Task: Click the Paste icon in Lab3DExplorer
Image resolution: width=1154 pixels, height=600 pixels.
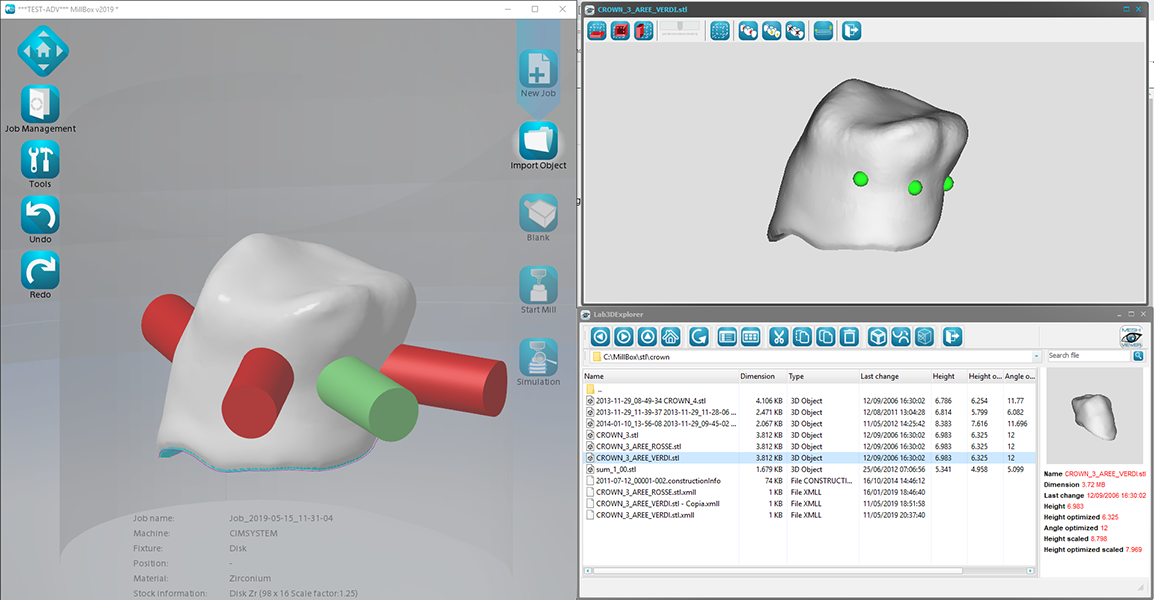Action: click(826, 337)
